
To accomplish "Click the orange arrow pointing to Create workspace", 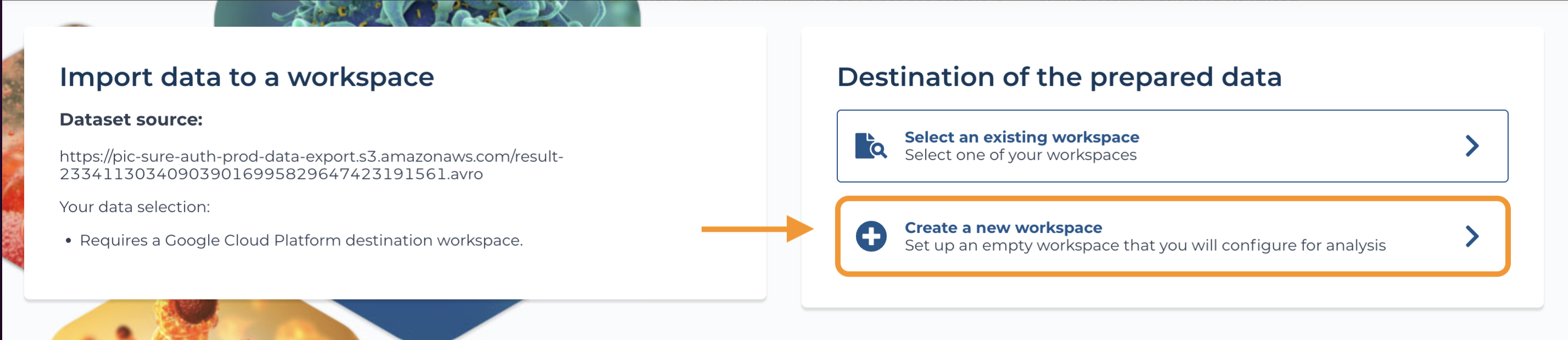I will [x=757, y=229].
